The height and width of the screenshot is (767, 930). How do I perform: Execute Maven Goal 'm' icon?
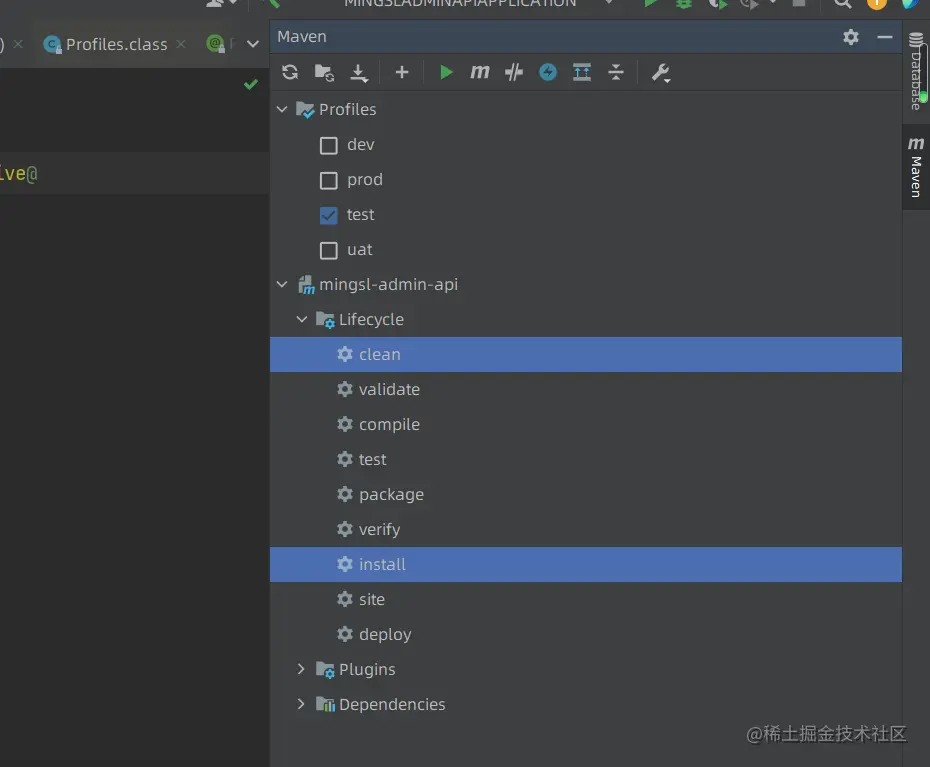(479, 72)
